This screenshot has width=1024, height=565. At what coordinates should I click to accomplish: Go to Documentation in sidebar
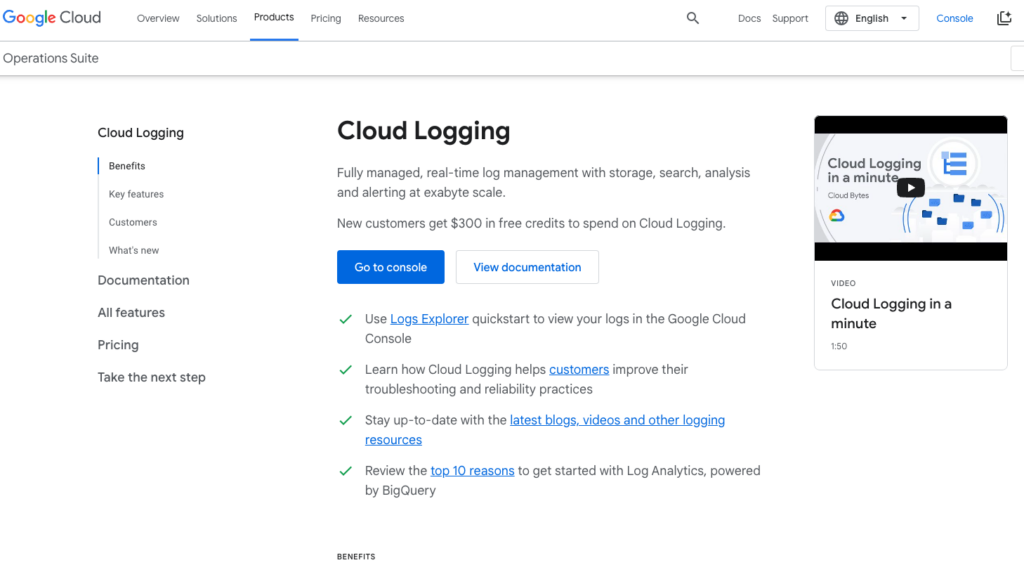pos(143,280)
